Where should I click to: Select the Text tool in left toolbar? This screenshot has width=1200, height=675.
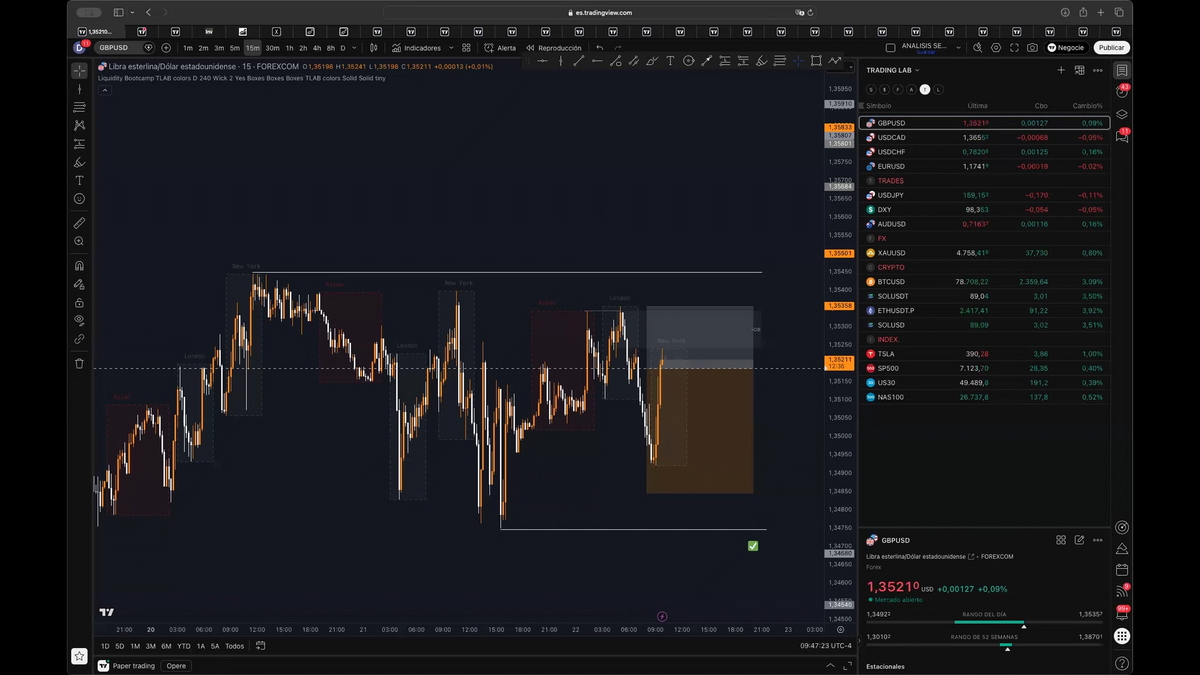(x=79, y=180)
